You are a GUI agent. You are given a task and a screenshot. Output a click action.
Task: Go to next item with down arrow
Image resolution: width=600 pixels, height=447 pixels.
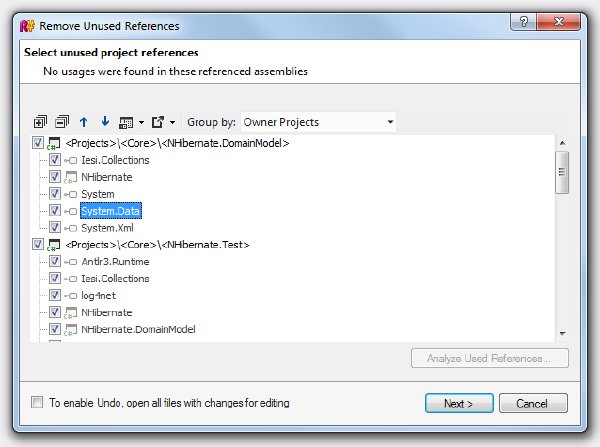pyautogui.click(x=105, y=121)
